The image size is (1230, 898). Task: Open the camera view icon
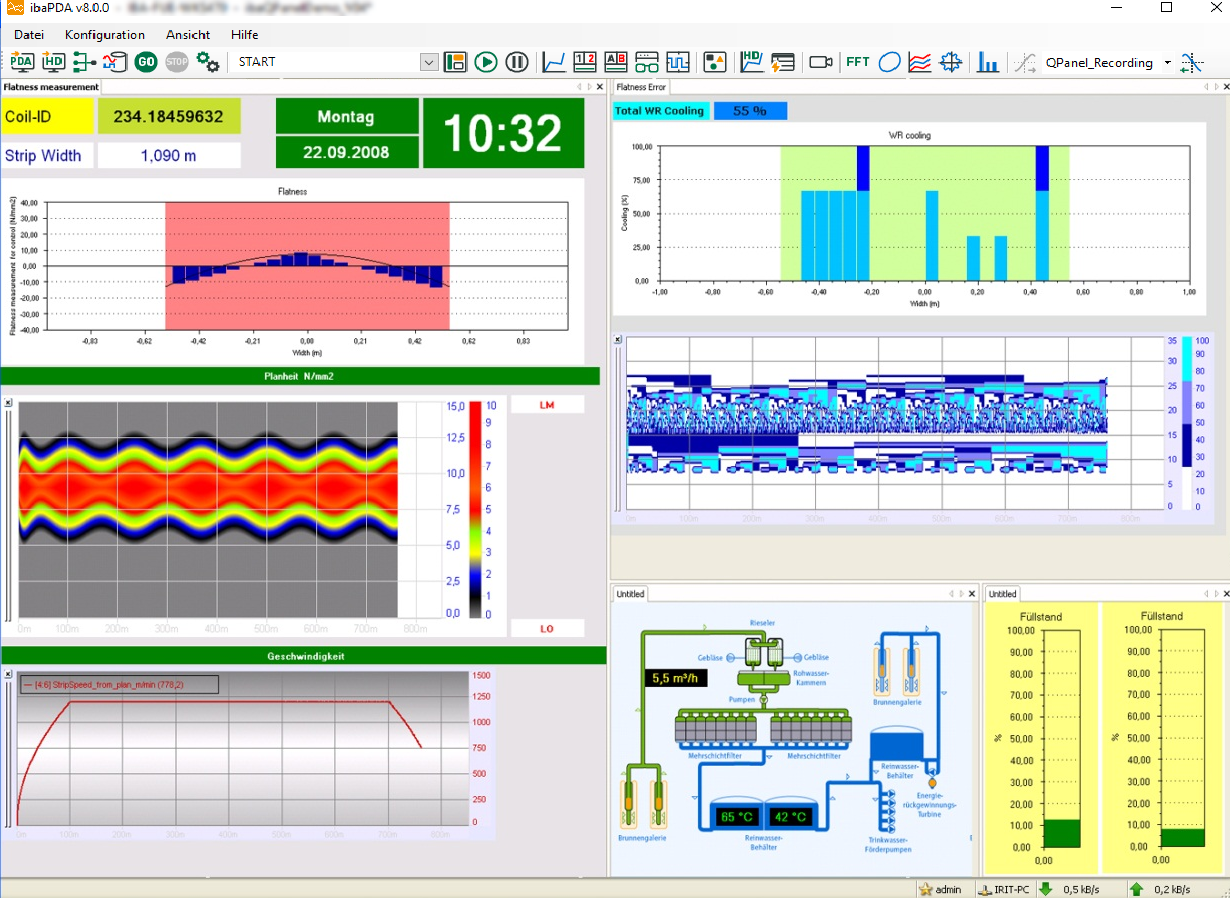click(821, 62)
